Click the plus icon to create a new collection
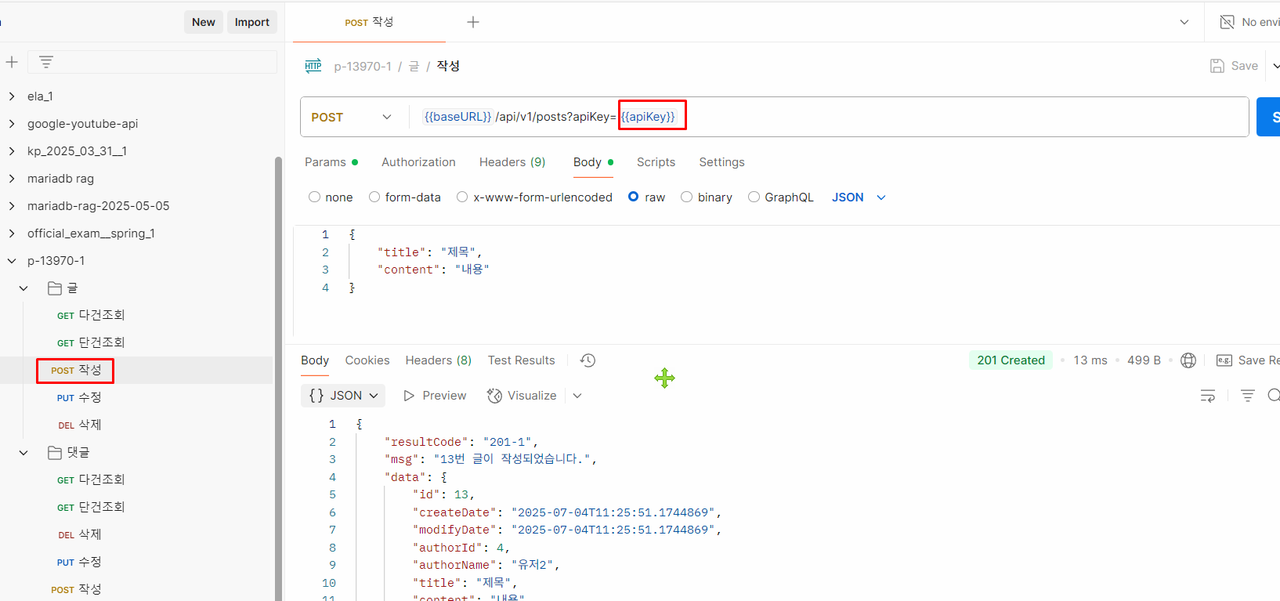The height and width of the screenshot is (601, 1280). click(11, 62)
